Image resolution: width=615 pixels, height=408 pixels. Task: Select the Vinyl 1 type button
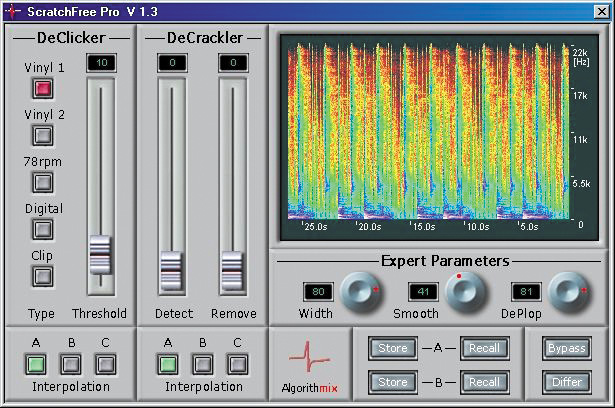coord(43,88)
